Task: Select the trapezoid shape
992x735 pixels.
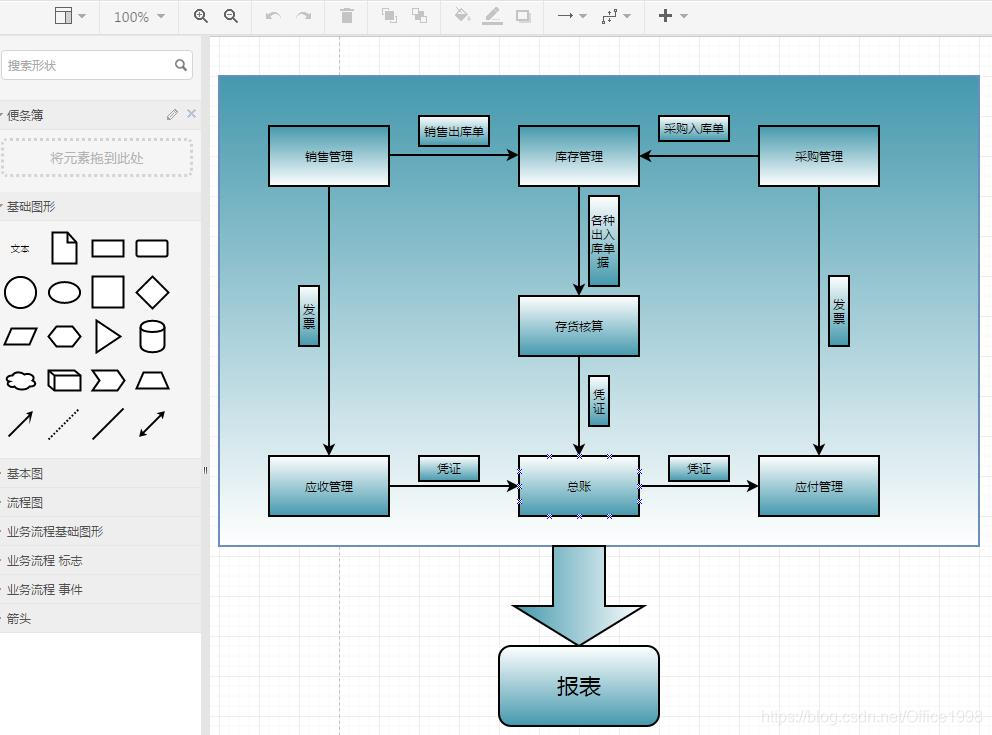Action: 152,381
